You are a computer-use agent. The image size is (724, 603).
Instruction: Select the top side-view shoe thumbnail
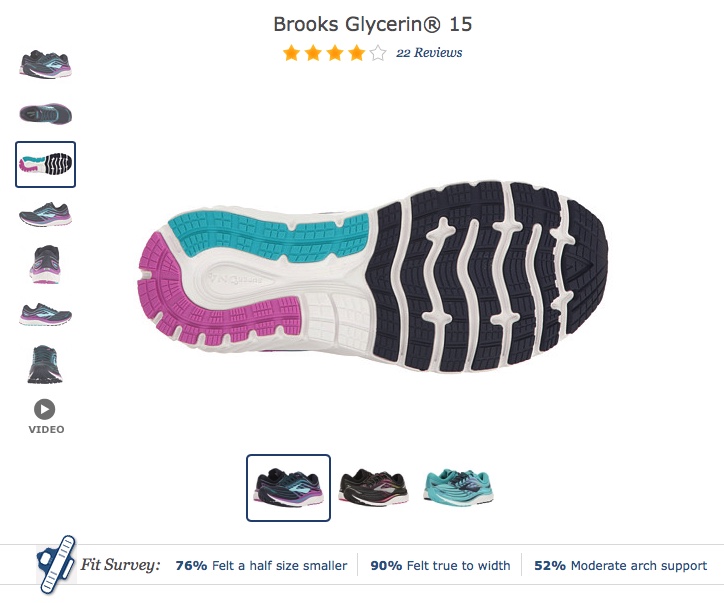tap(45, 64)
